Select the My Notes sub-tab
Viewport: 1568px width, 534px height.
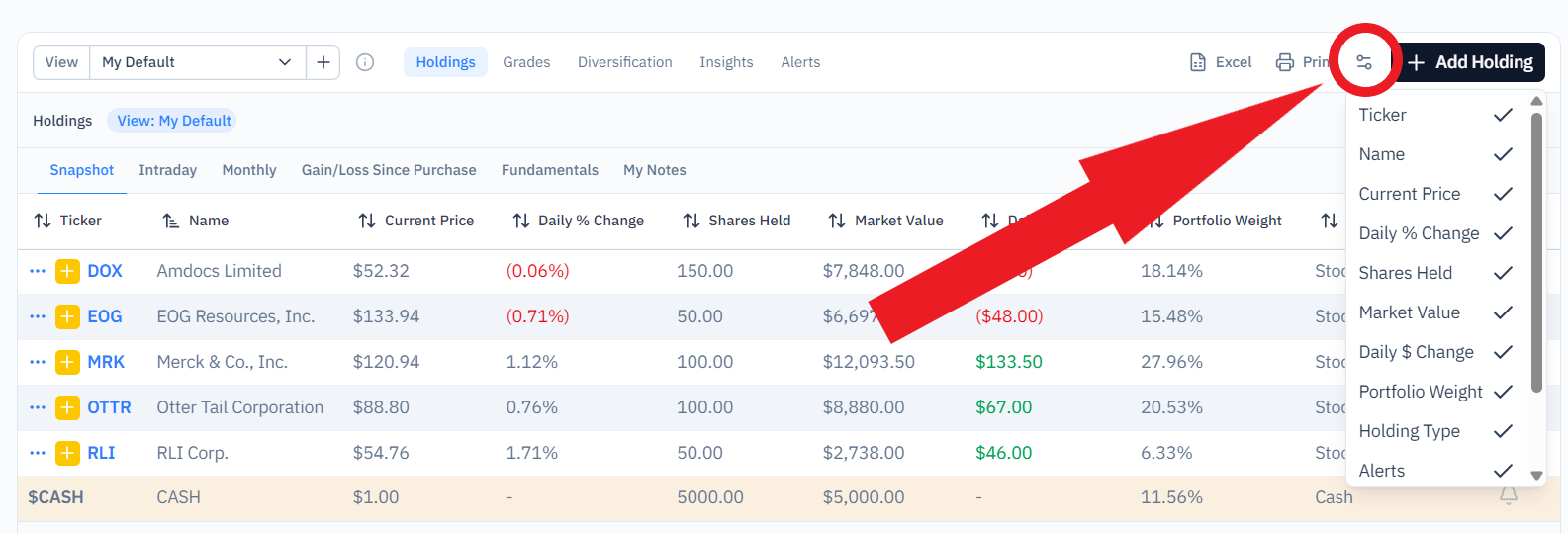point(655,170)
